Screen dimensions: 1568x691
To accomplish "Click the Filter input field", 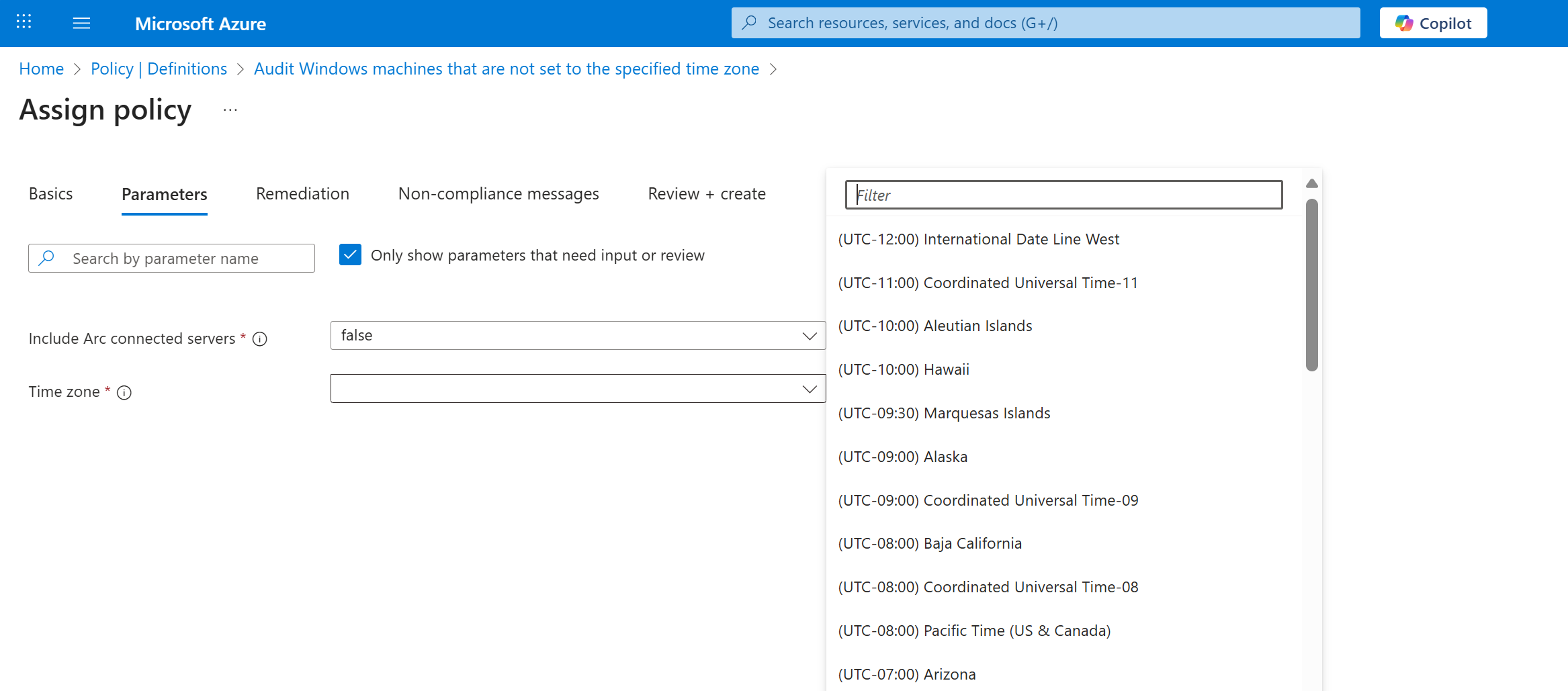I will pyautogui.click(x=1063, y=195).
